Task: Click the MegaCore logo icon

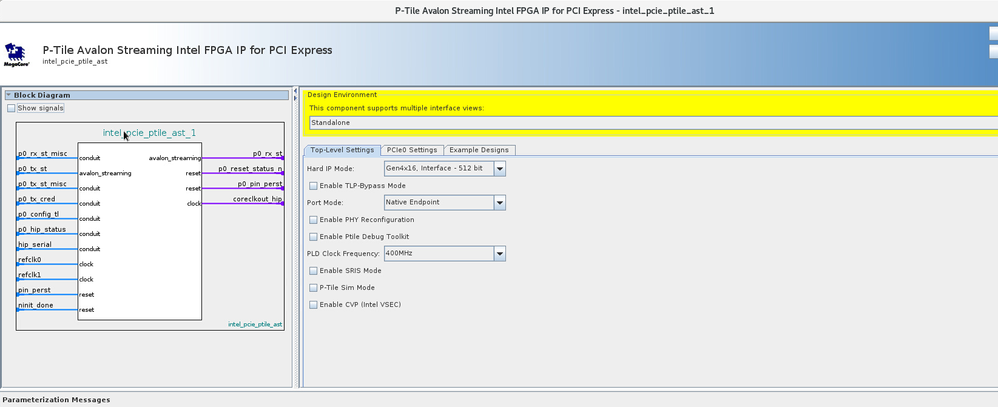Action: 15,55
